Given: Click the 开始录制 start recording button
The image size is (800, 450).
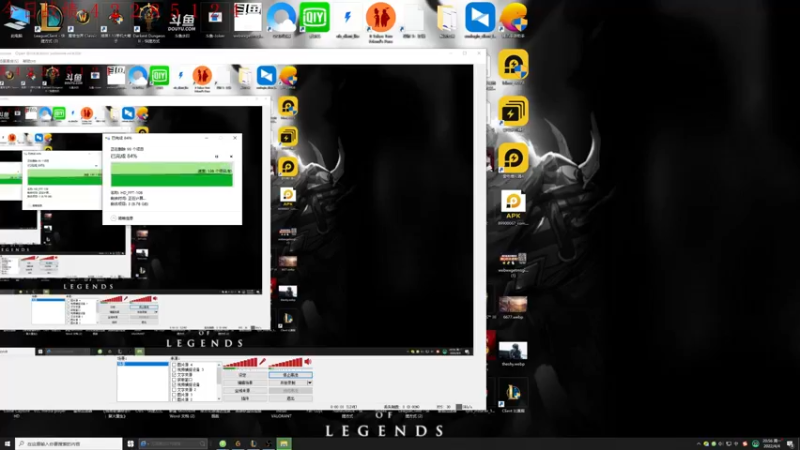Looking at the screenshot, I should (288, 383).
